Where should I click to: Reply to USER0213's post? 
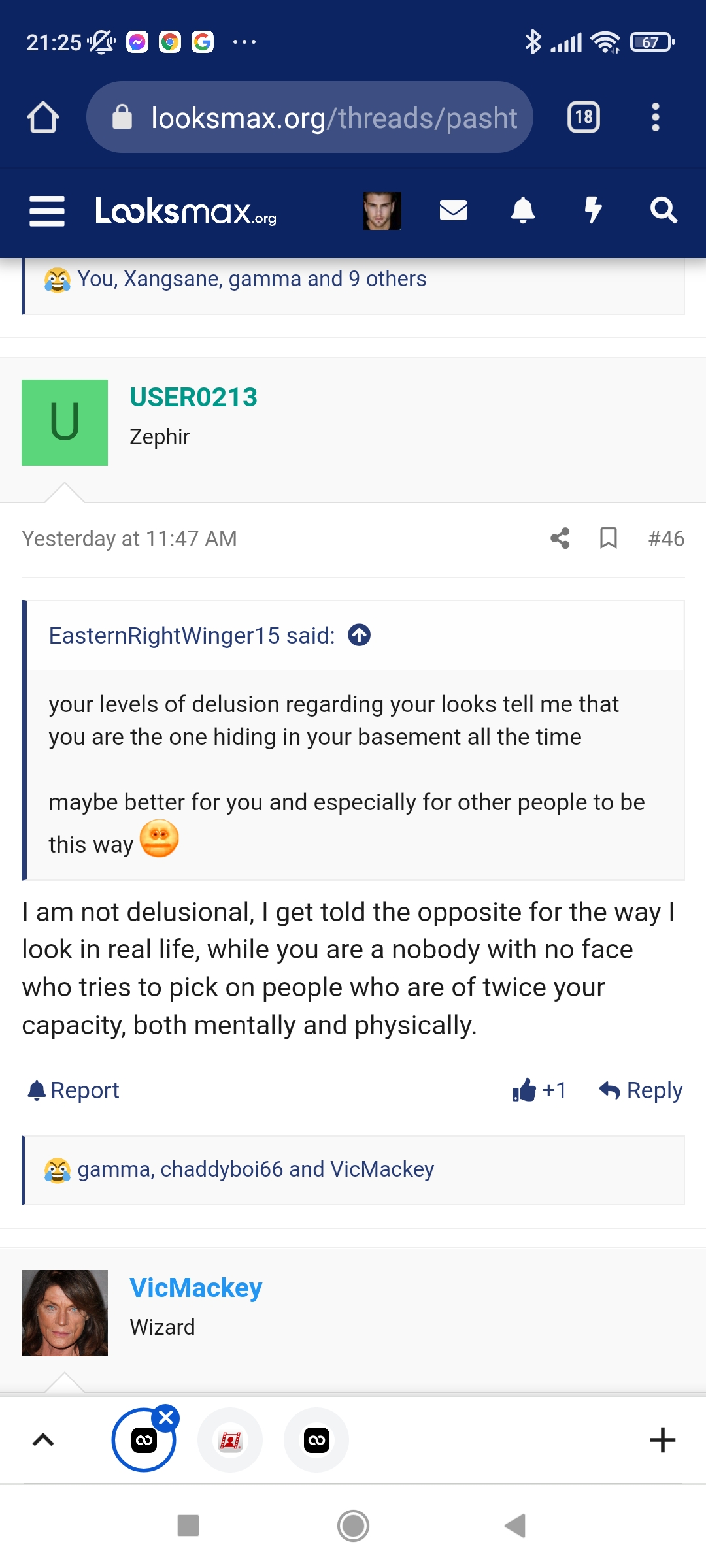(x=641, y=1090)
